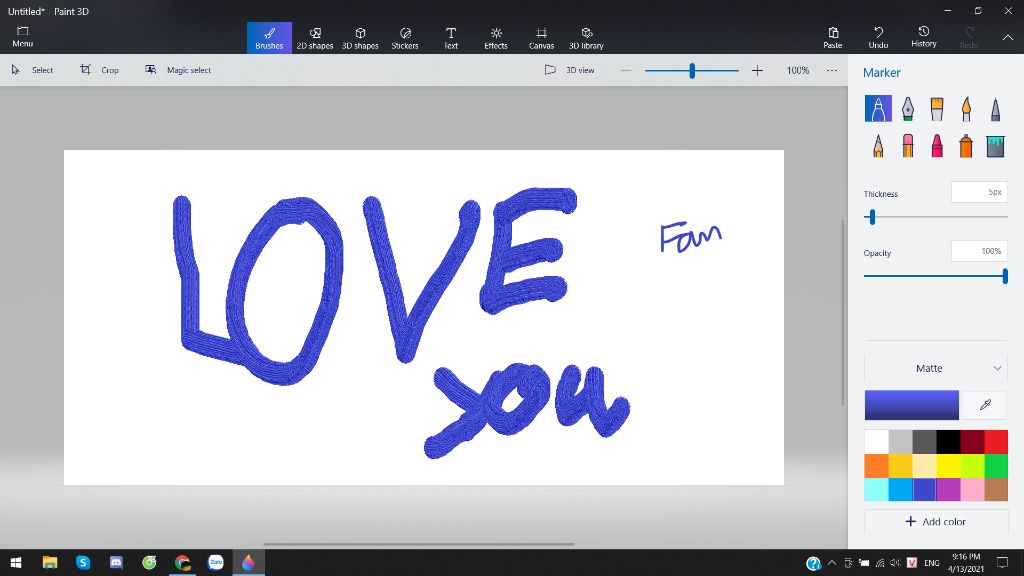Click the Paste button

point(833,37)
